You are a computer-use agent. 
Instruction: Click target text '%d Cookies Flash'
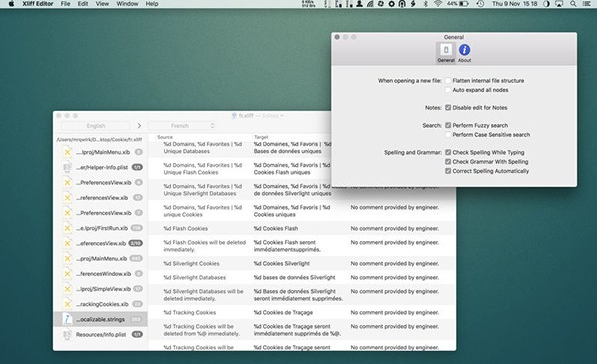tap(276, 228)
